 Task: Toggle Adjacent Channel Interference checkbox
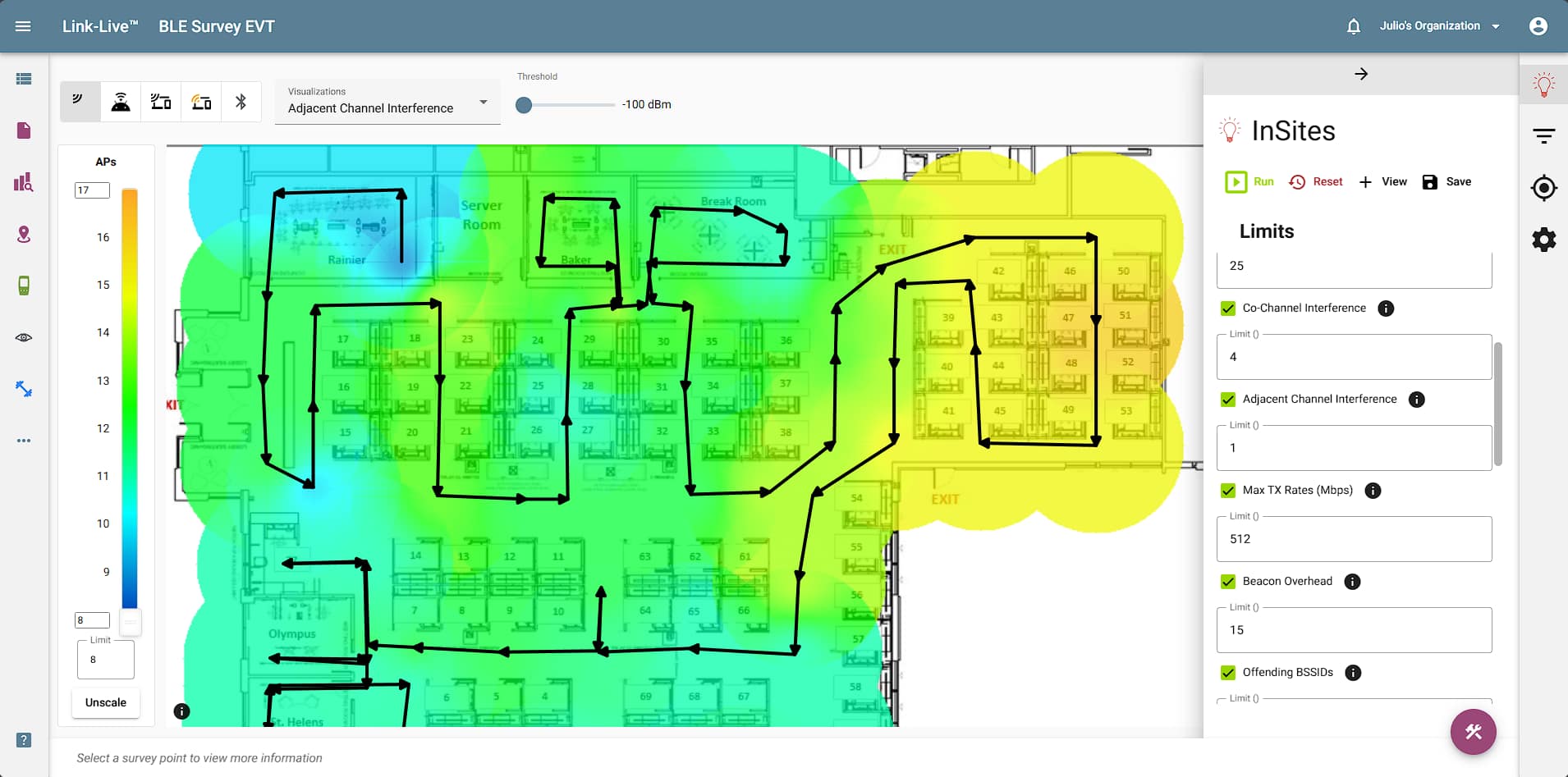(x=1228, y=400)
